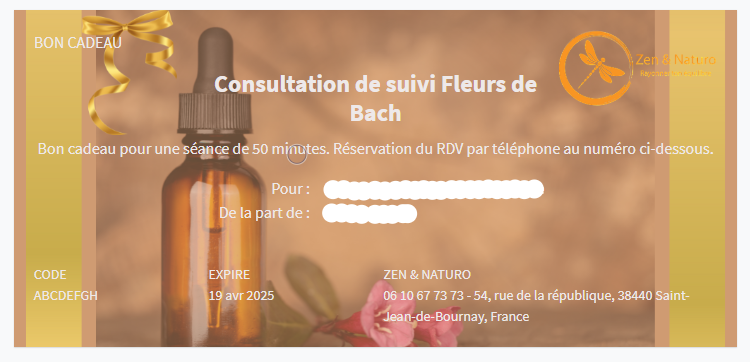The image size is (750, 362).
Task: Select the Consultation de suivi Fleurs de Bach title
Action: click(x=375, y=99)
